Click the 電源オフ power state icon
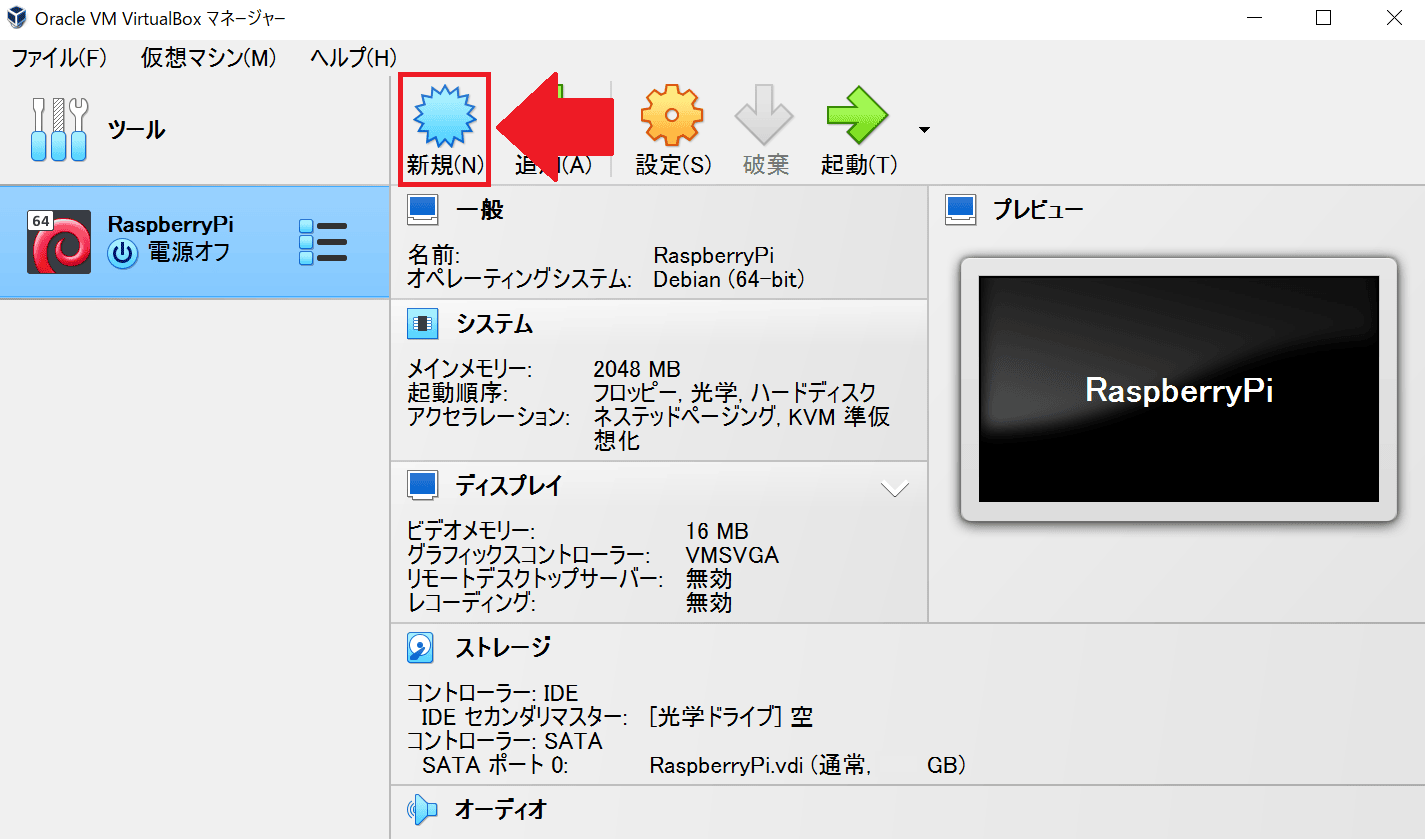The height and width of the screenshot is (839, 1425). click(123, 254)
